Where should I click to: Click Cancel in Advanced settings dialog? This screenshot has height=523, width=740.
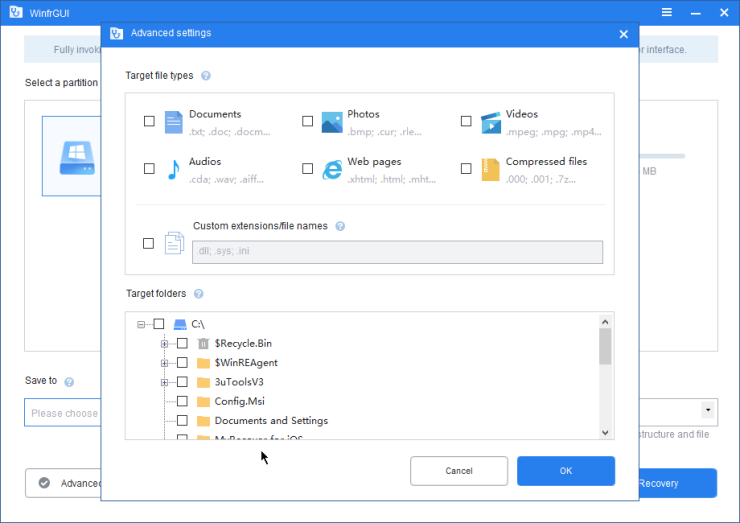coord(459,471)
